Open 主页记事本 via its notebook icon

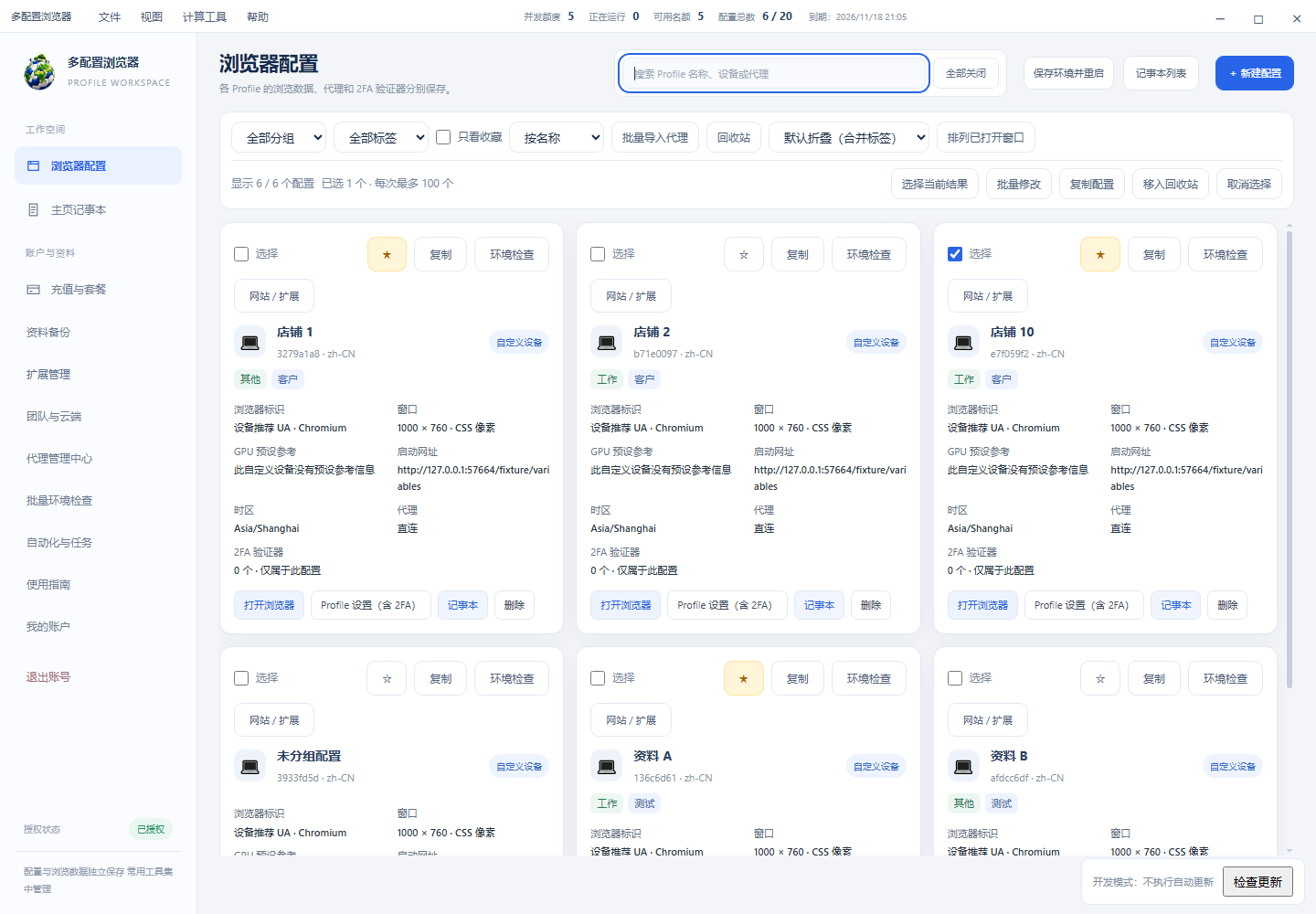coord(34,209)
